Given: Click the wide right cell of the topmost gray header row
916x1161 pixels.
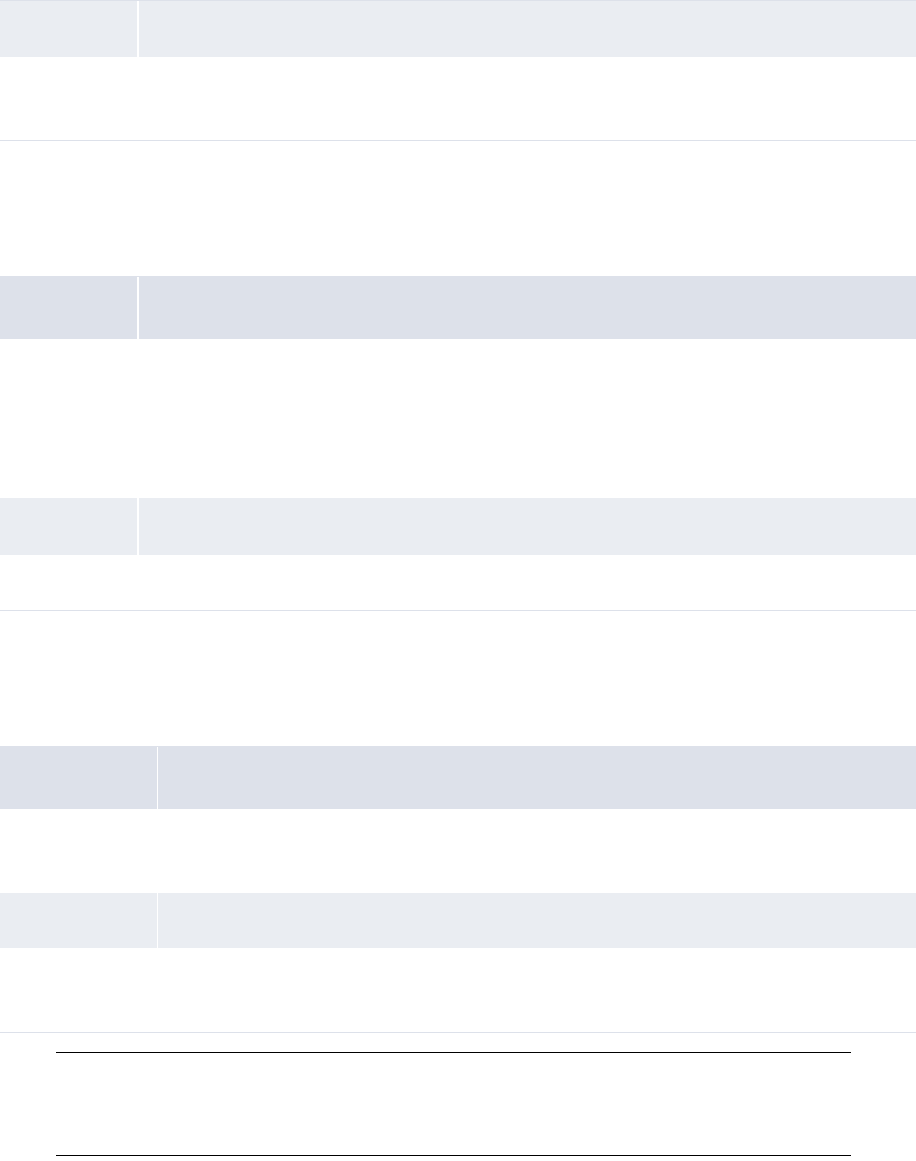Looking at the screenshot, I should click(526, 28).
